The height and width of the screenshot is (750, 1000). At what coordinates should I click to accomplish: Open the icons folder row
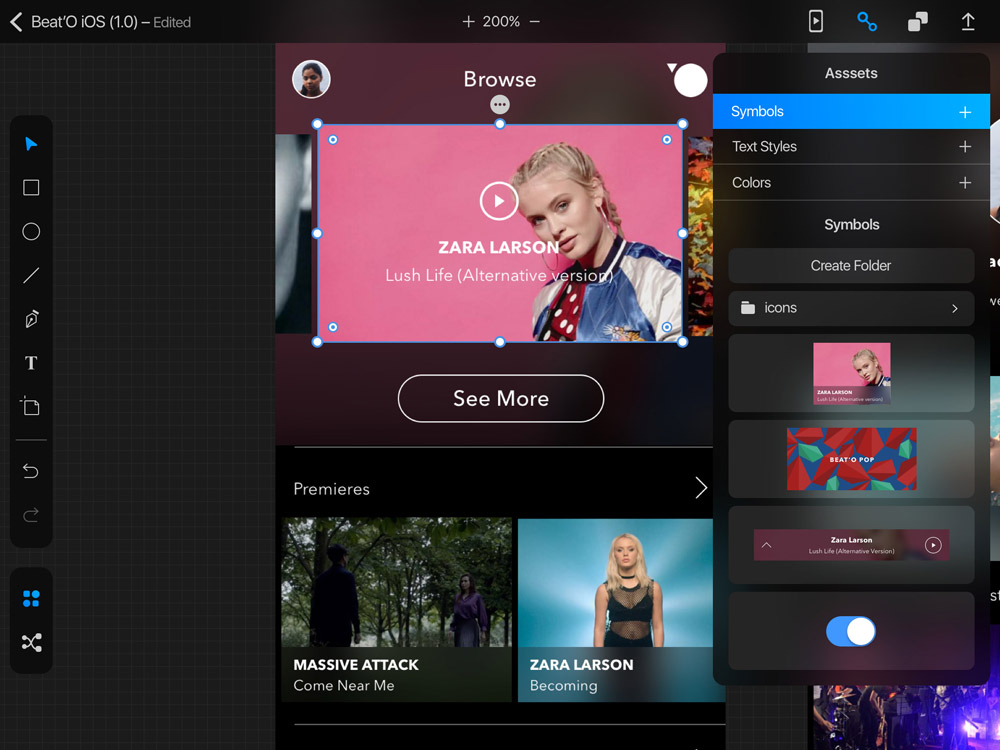click(x=851, y=308)
